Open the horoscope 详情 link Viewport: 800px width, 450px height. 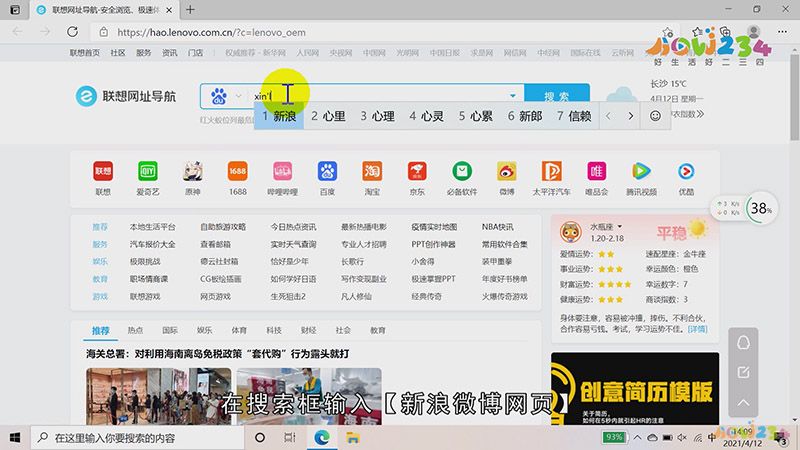697,329
